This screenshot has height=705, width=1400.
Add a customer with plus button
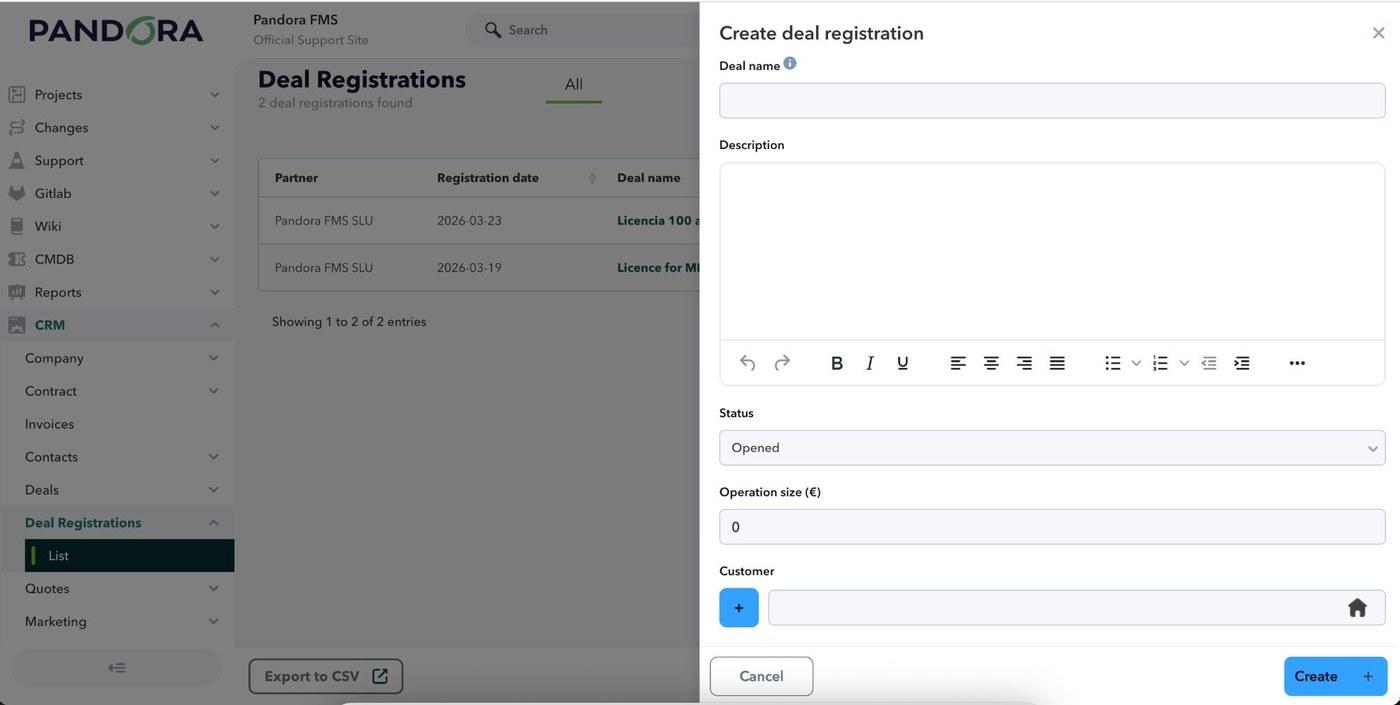pyautogui.click(x=739, y=608)
